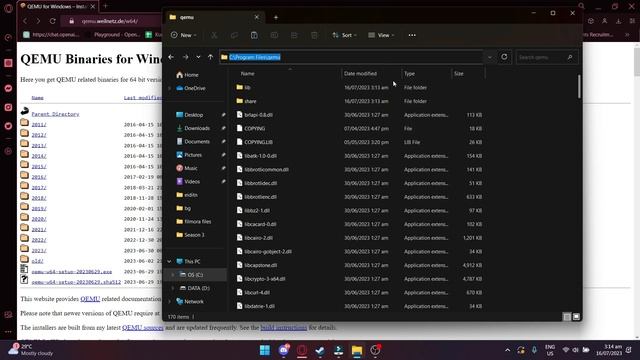Go back with Explorer back arrow
Screen dimensions: 640x360
[171, 57]
